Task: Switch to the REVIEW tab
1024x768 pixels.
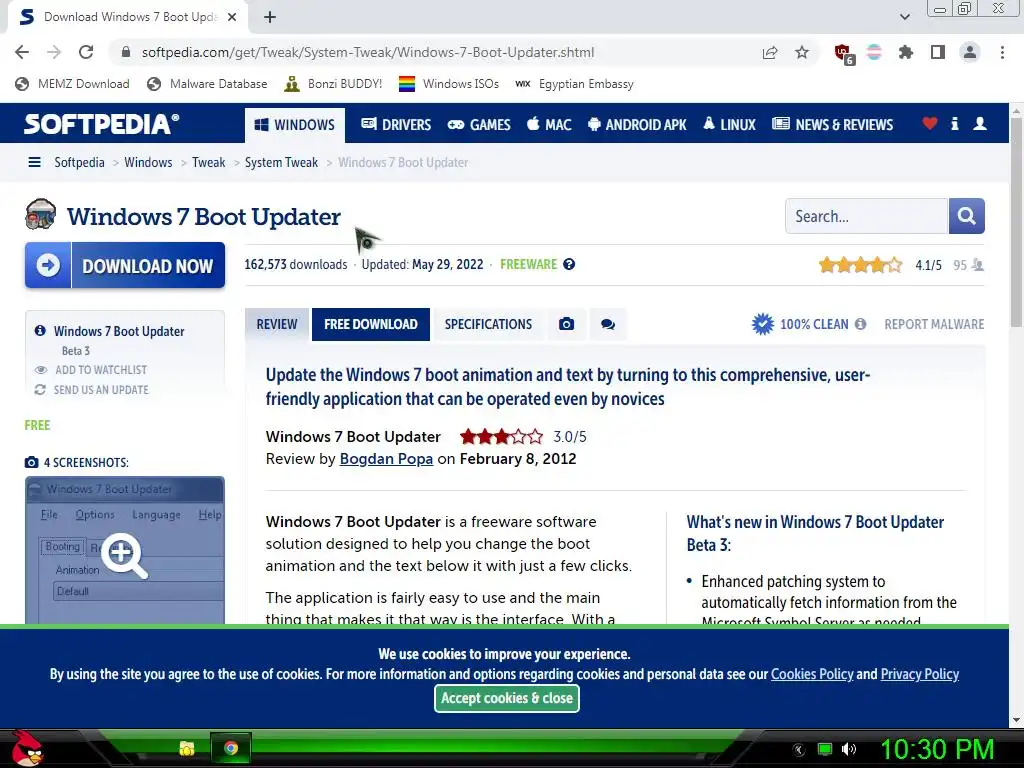Action: (x=277, y=325)
